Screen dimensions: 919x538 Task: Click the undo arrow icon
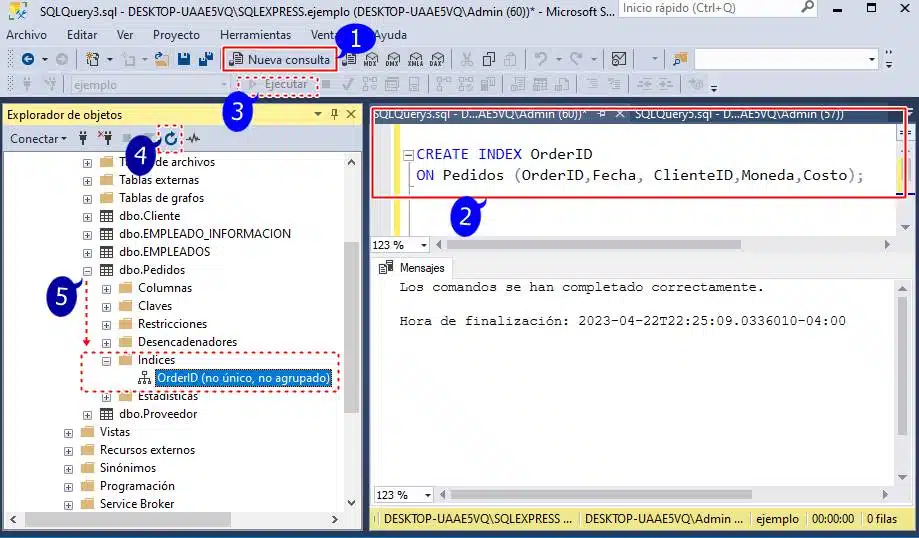tap(541, 59)
